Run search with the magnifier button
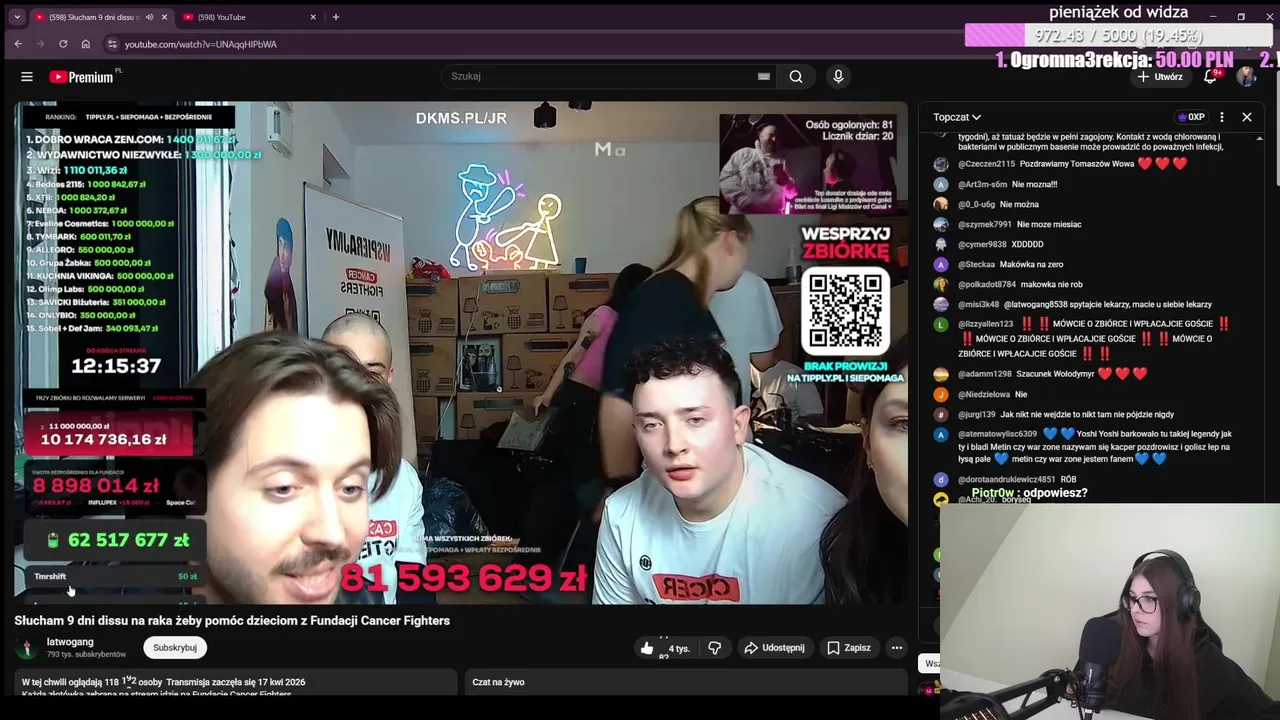 coord(796,76)
